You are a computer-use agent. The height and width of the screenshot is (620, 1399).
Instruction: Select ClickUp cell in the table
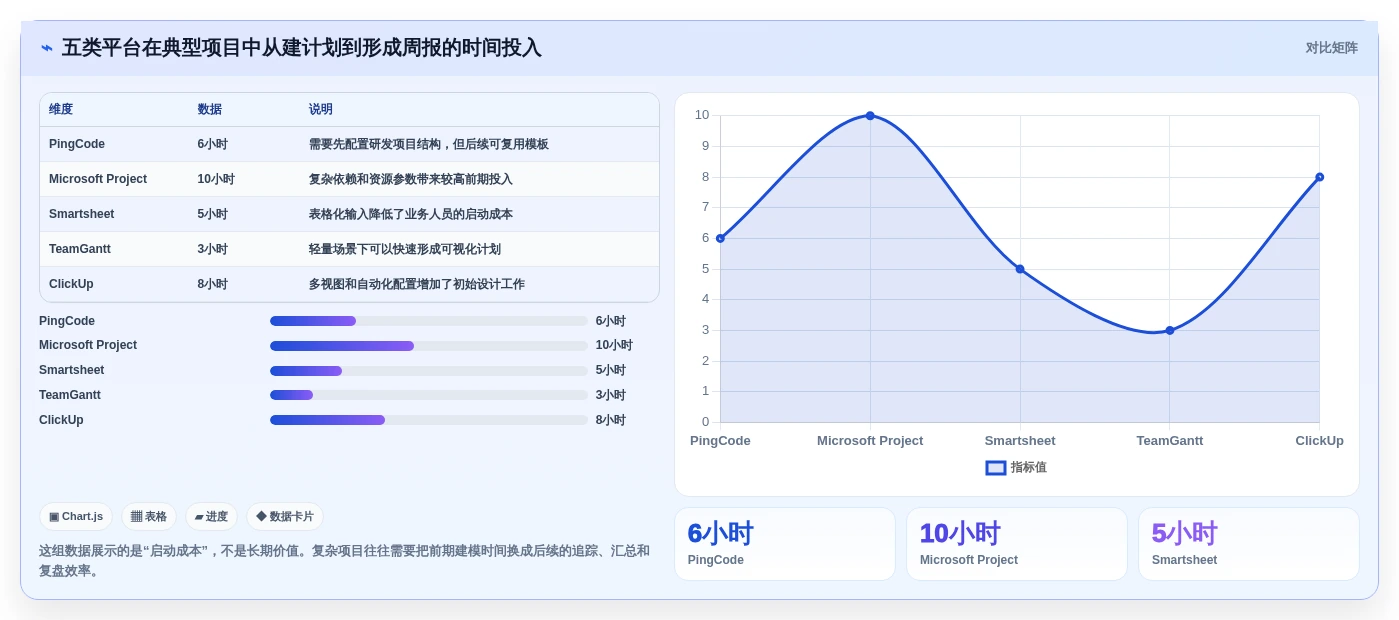click(71, 284)
